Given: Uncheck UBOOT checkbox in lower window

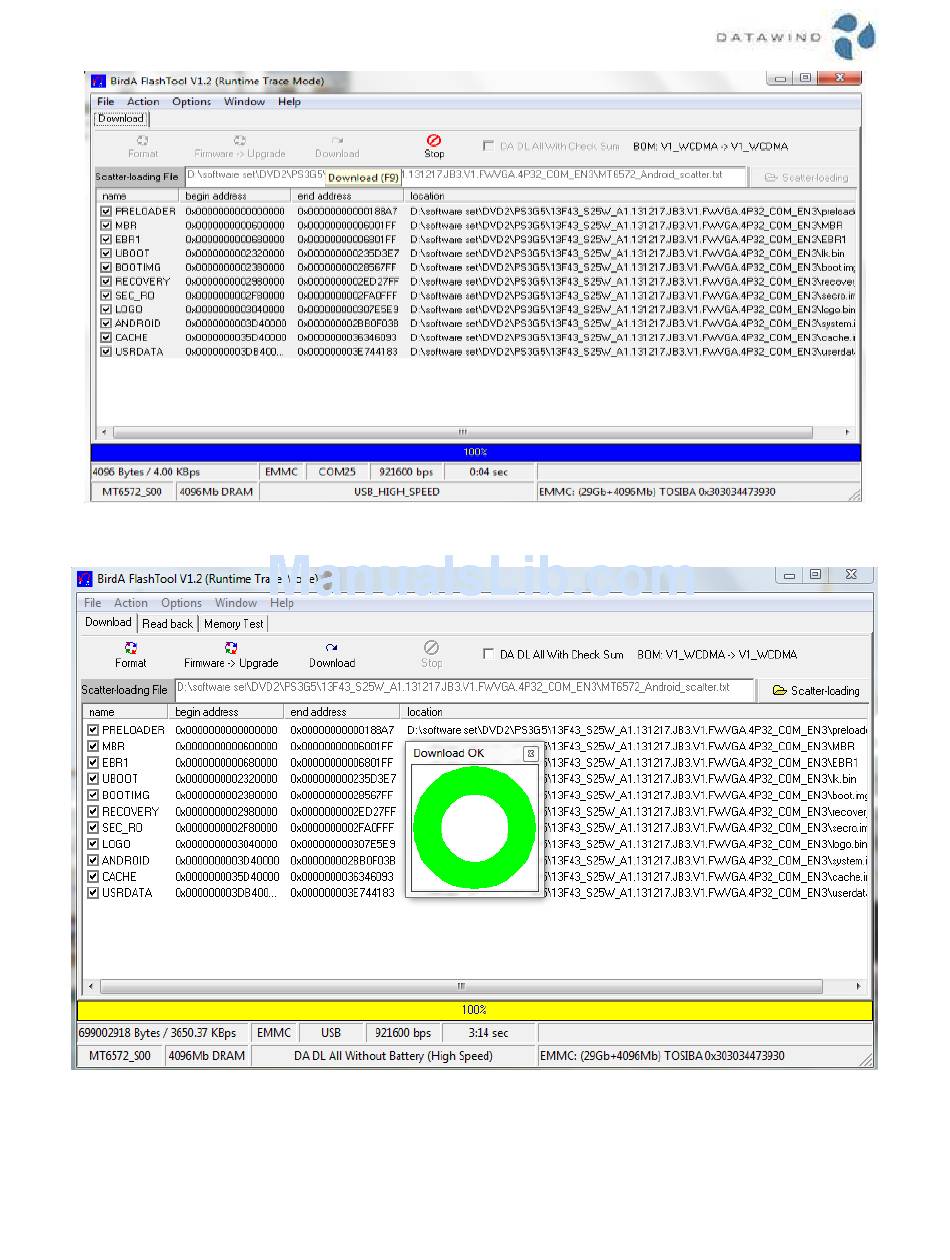Looking at the screenshot, I should (93, 779).
